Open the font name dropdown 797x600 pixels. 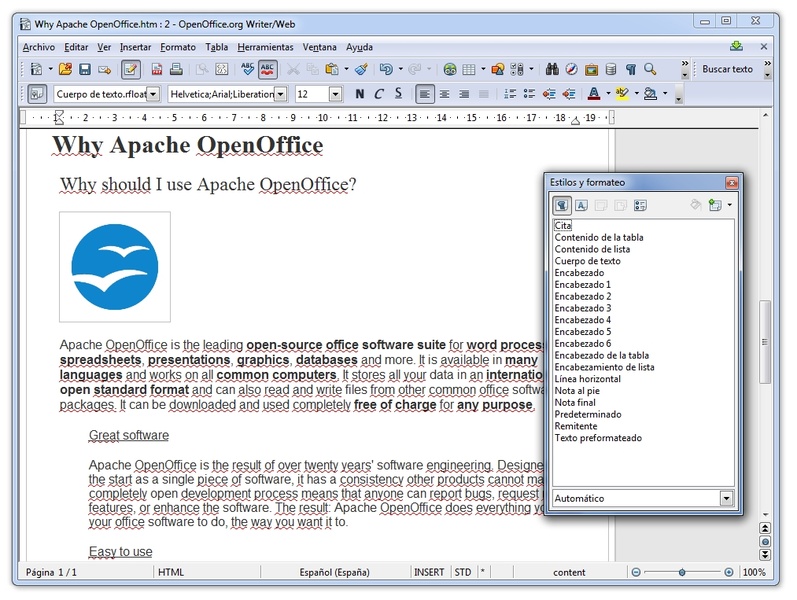tap(280, 95)
